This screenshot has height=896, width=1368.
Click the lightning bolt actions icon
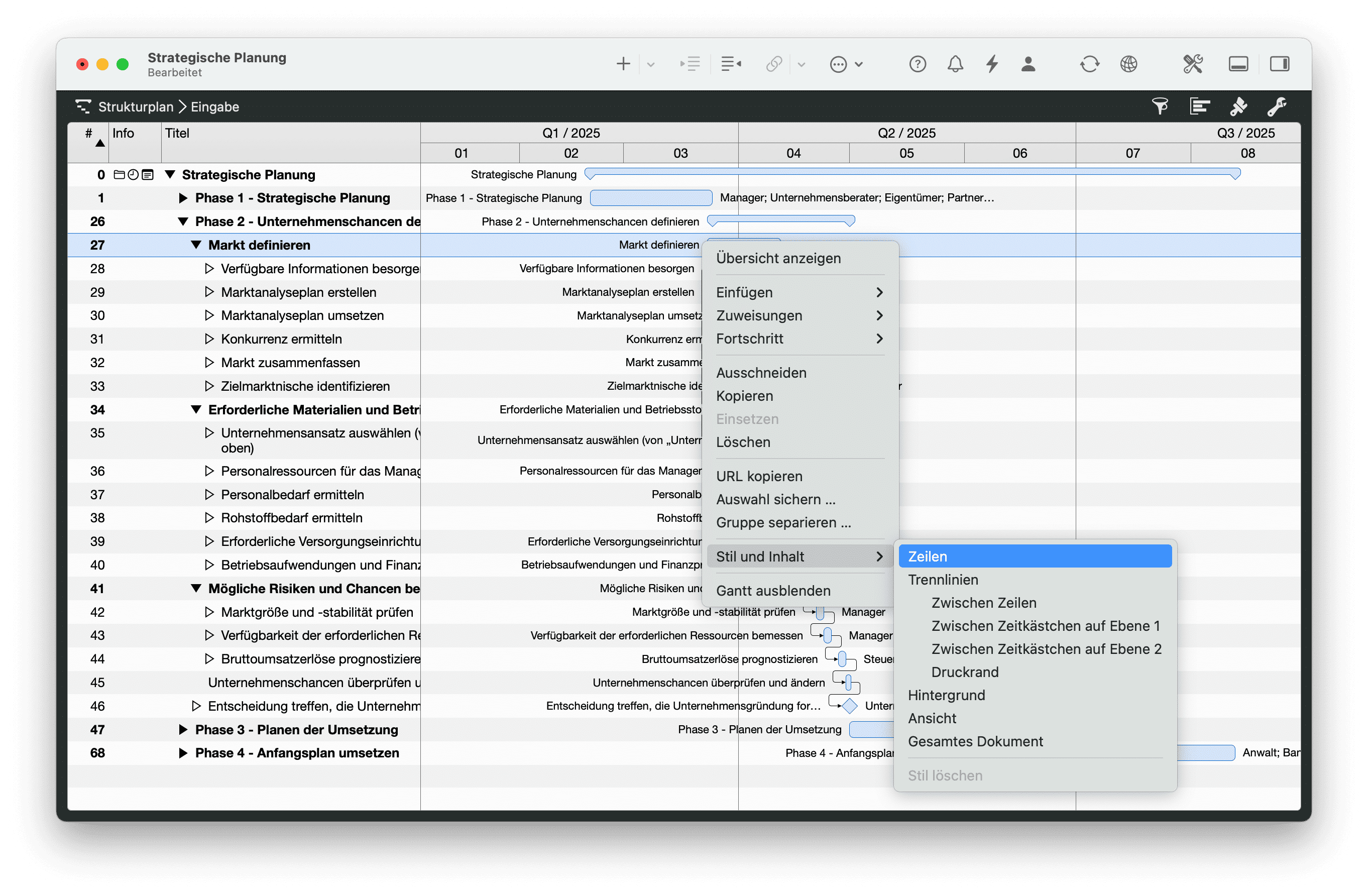[x=992, y=64]
